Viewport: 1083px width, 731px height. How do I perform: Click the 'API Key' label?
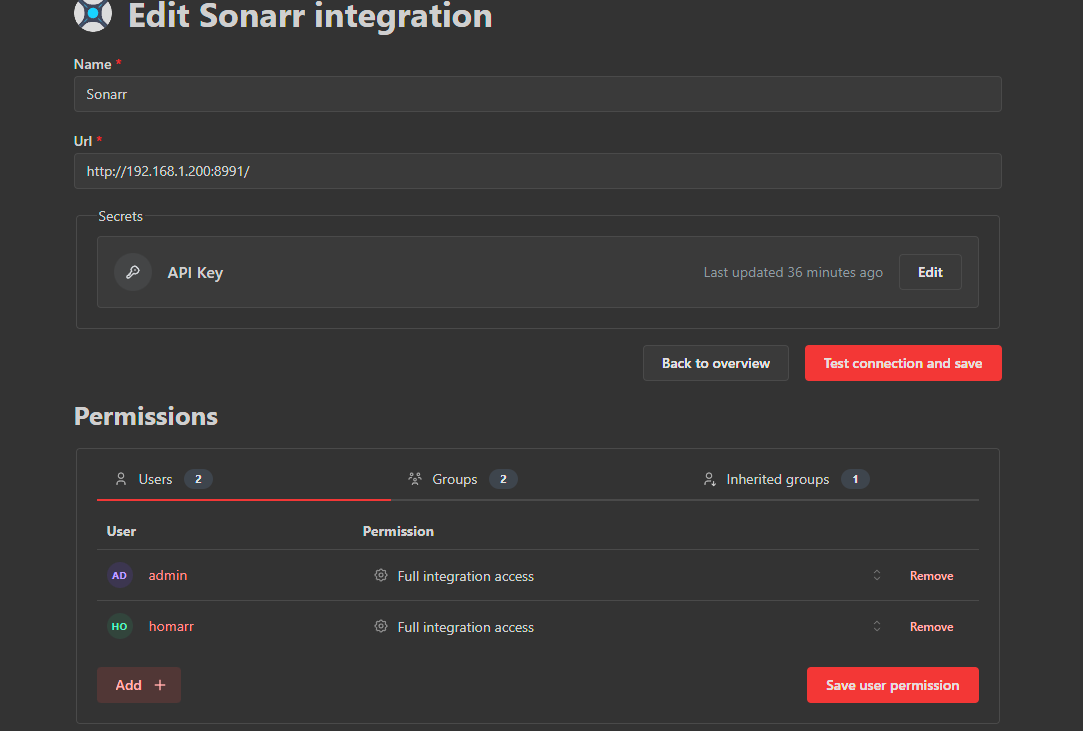point(195,273)
